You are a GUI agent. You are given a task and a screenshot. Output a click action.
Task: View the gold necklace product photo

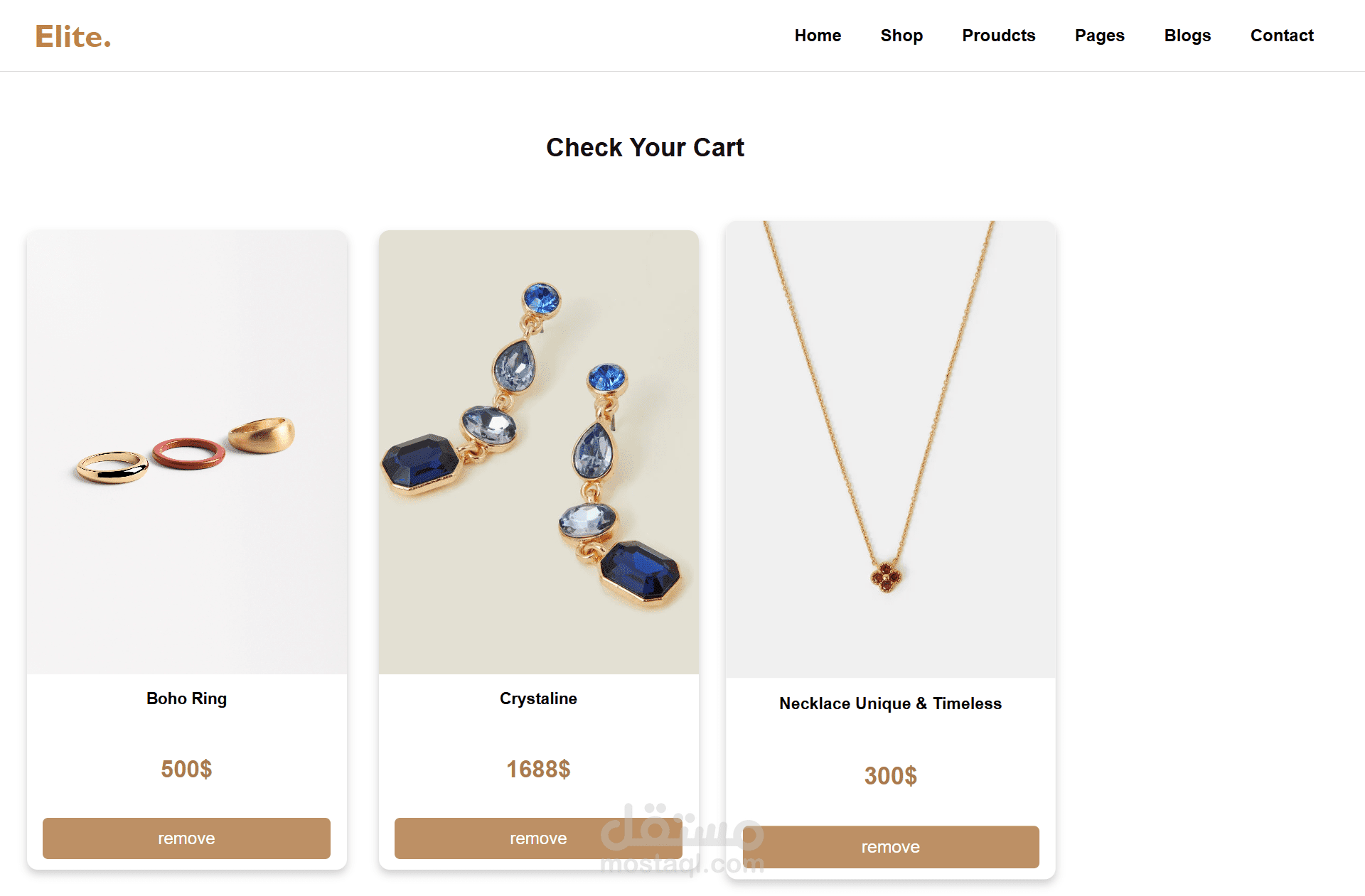tap(891, 449)
